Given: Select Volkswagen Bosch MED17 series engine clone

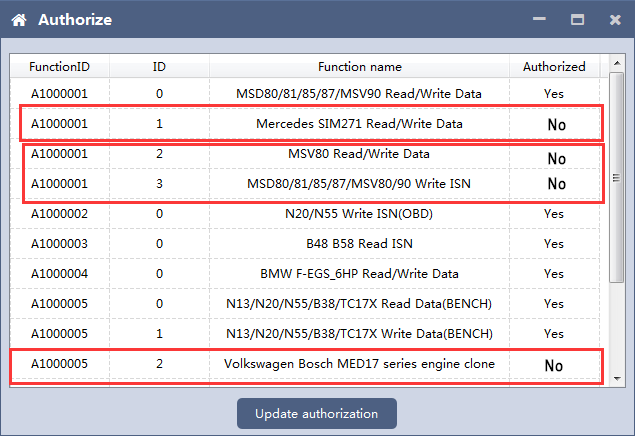Looking at the screenshot, I should point(305,364).
